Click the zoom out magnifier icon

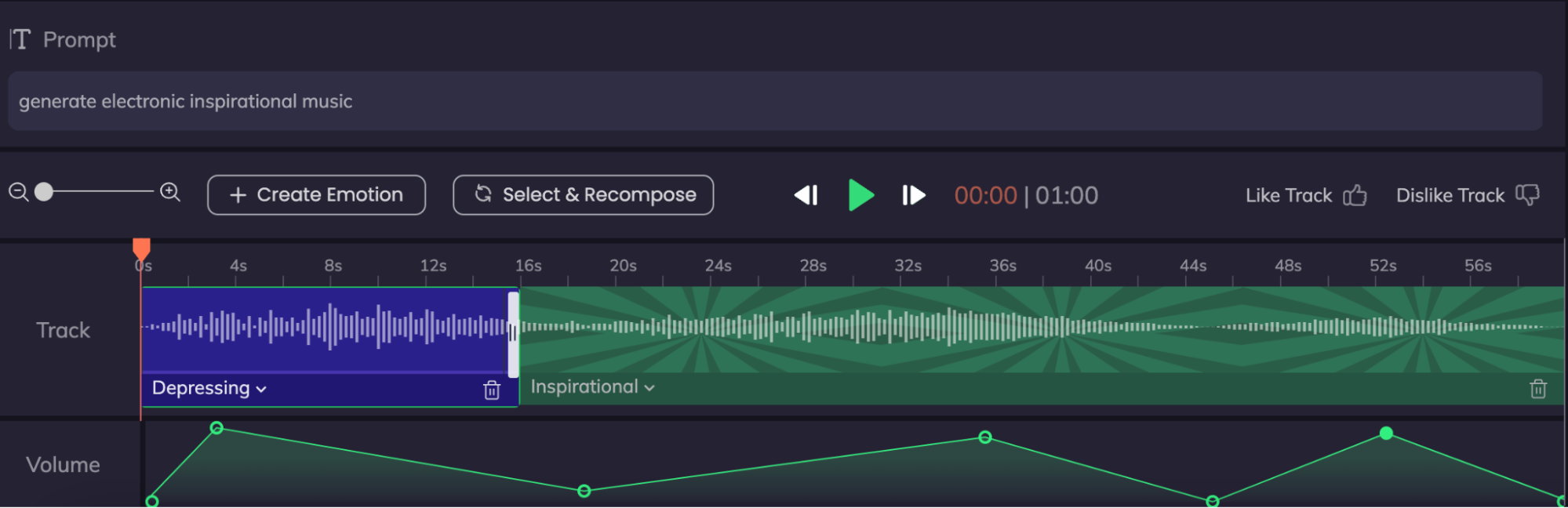point(18,192)
